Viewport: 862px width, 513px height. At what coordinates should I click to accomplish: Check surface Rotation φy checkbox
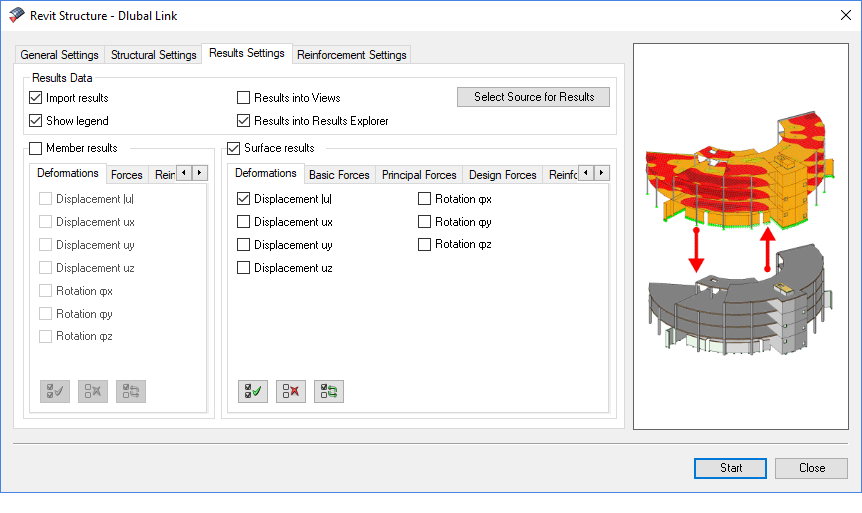tap(424, 222)
